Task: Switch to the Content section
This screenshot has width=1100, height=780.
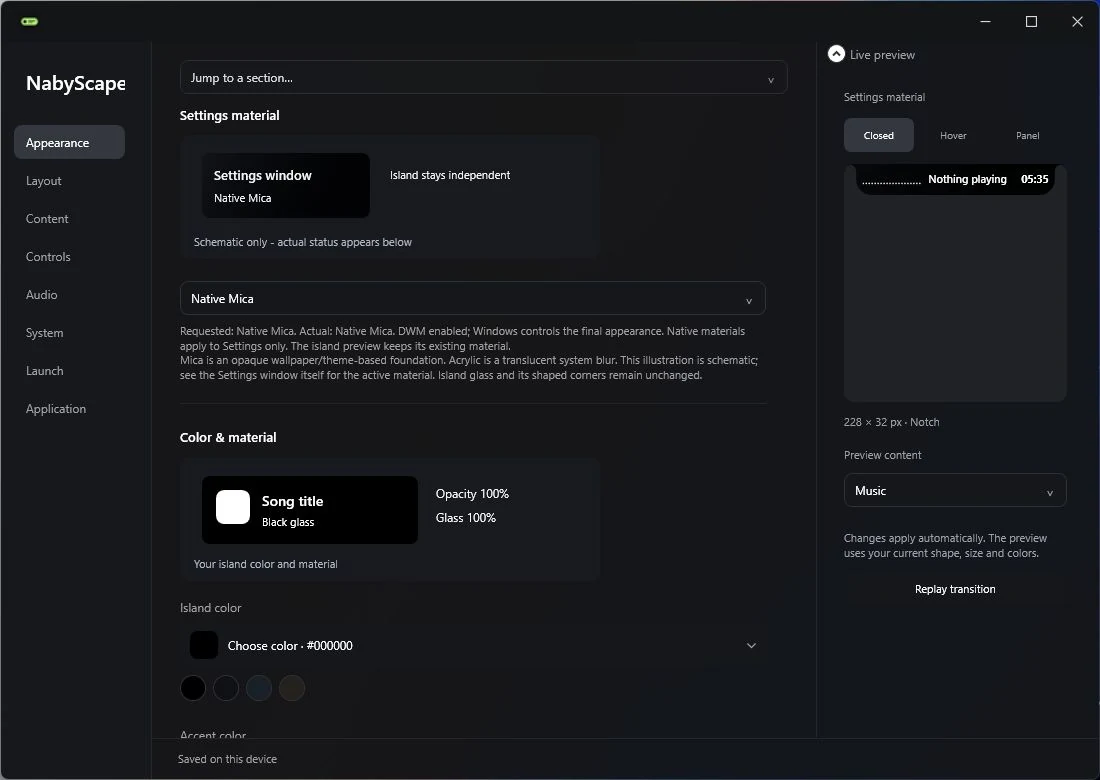Action: point(69,218)
